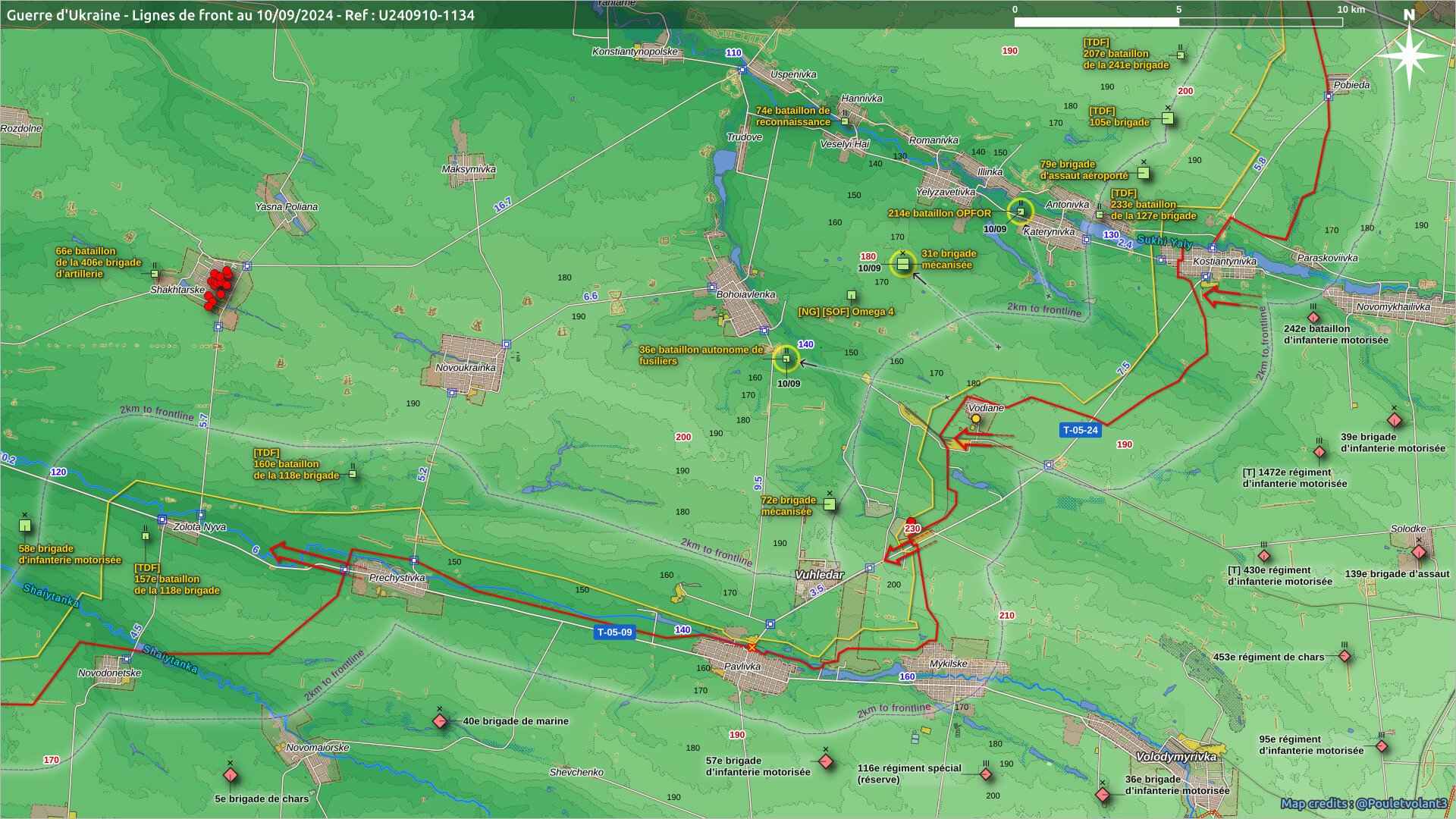The width and height of the screenshot is (1456, 819).
Task: Select the 39e brigade red diamond marker
Action: click(1394, 419)
